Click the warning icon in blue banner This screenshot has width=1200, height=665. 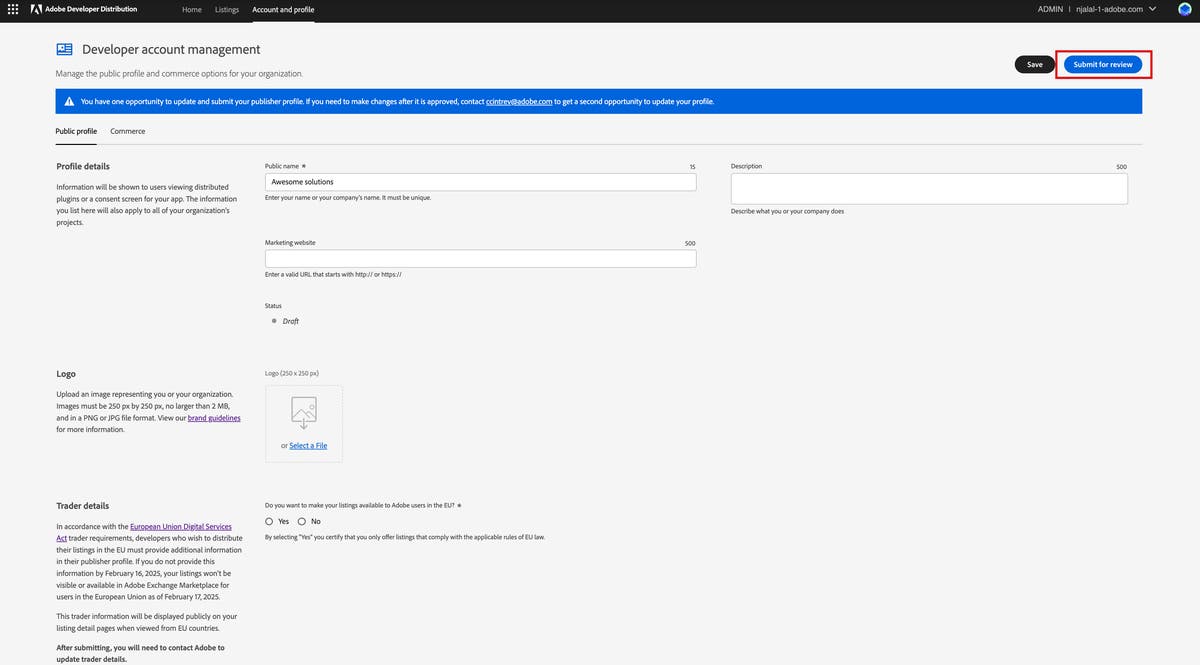tap(69, 101)
